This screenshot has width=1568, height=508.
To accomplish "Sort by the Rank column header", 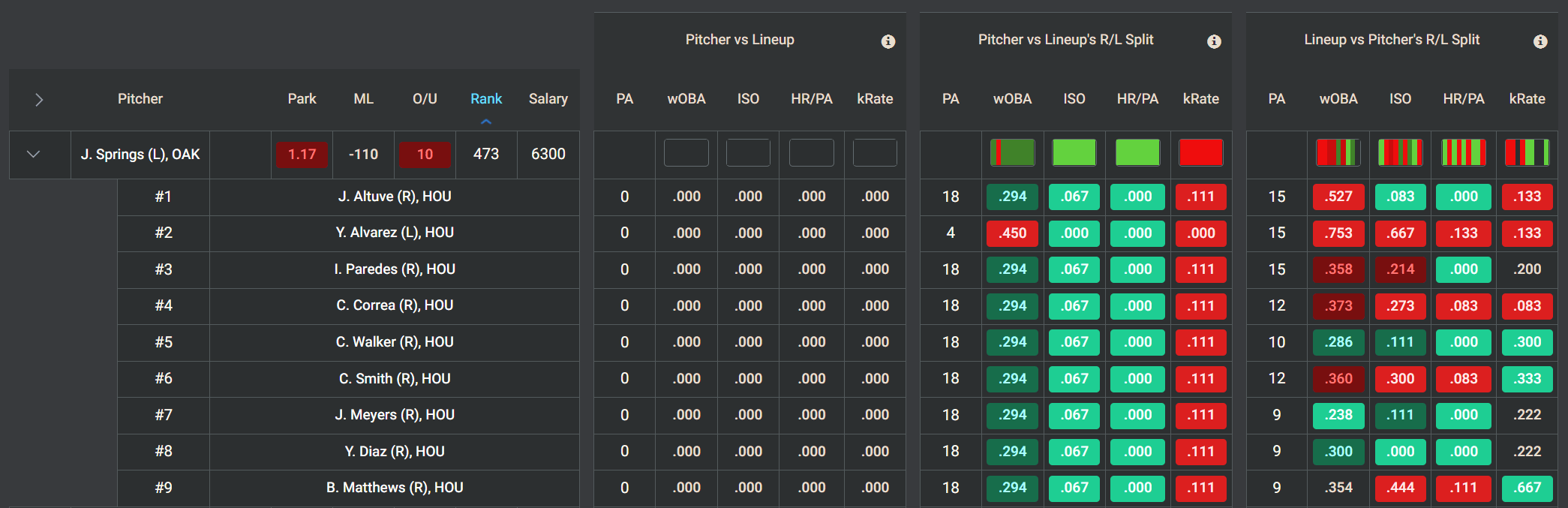I will [486, 99].
